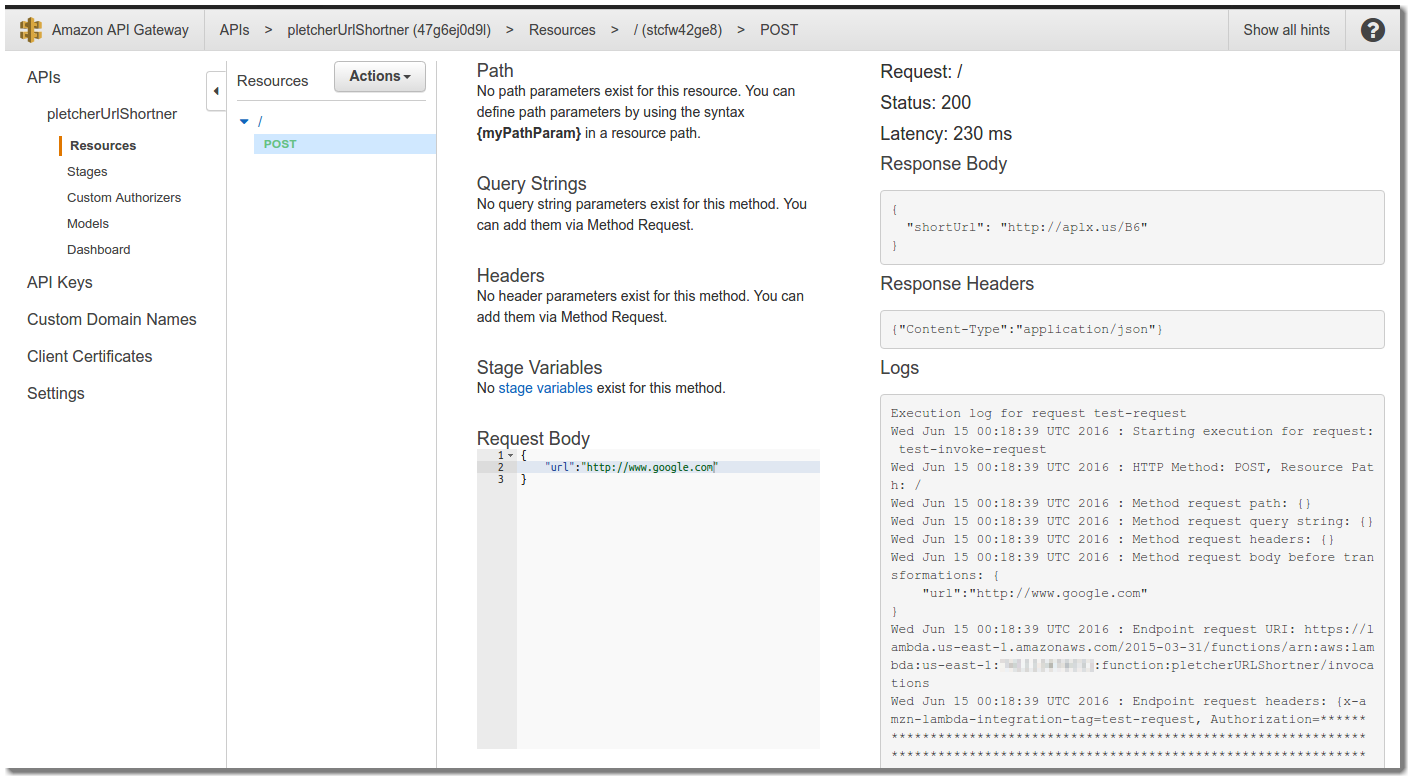
Task: Select the POST method in tree
Action: point(345,144)
